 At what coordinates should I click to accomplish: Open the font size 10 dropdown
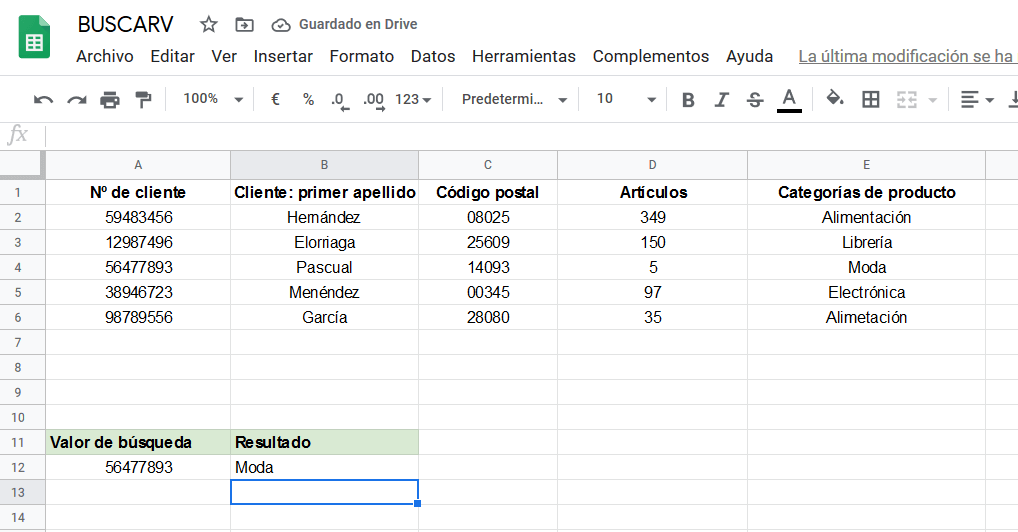tap(626, 99)
